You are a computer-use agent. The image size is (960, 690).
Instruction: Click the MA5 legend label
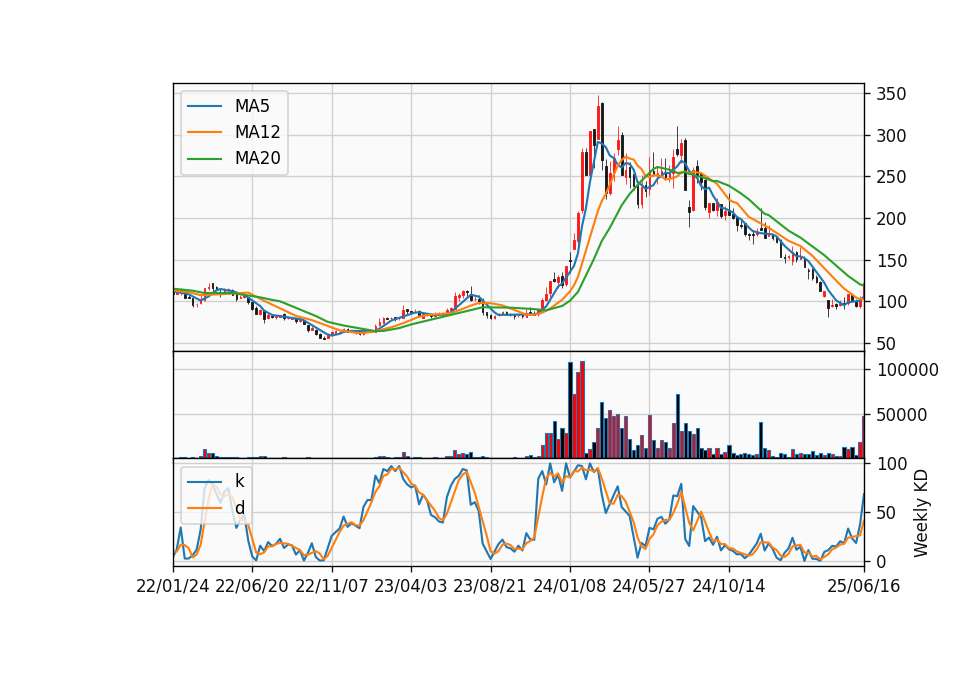[x=252, y=106]
